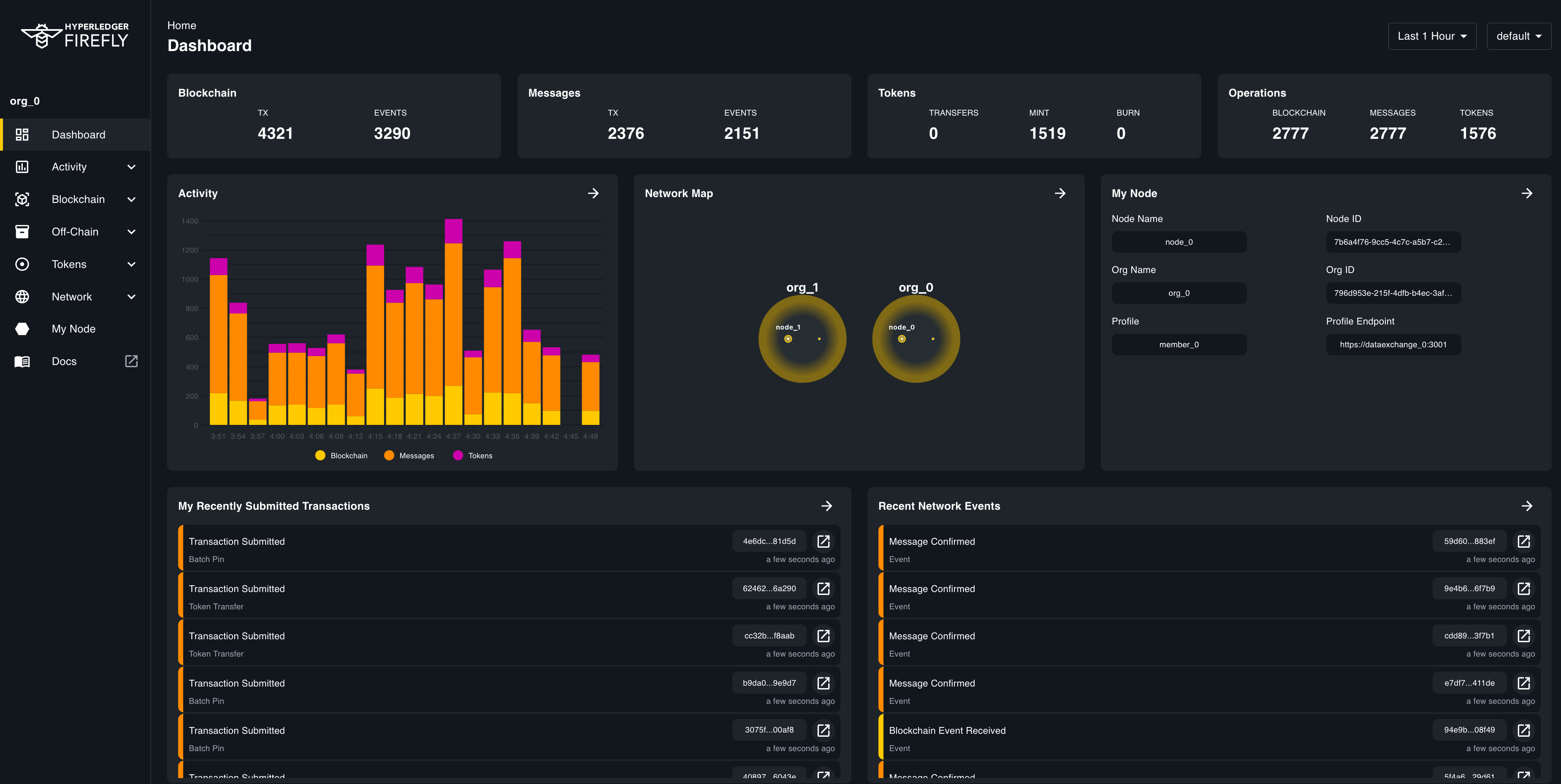Open external link for event 59d60...883ef

click(1523, 541)
